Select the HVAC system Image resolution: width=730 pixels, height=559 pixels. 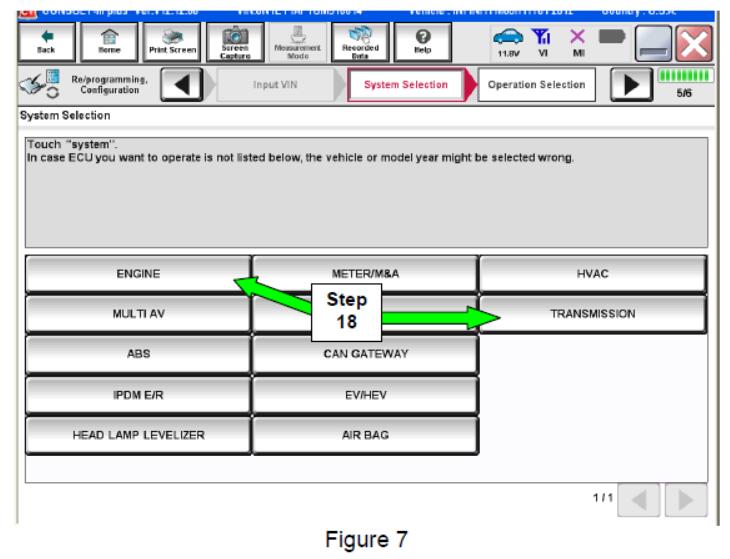pos(593,274)
